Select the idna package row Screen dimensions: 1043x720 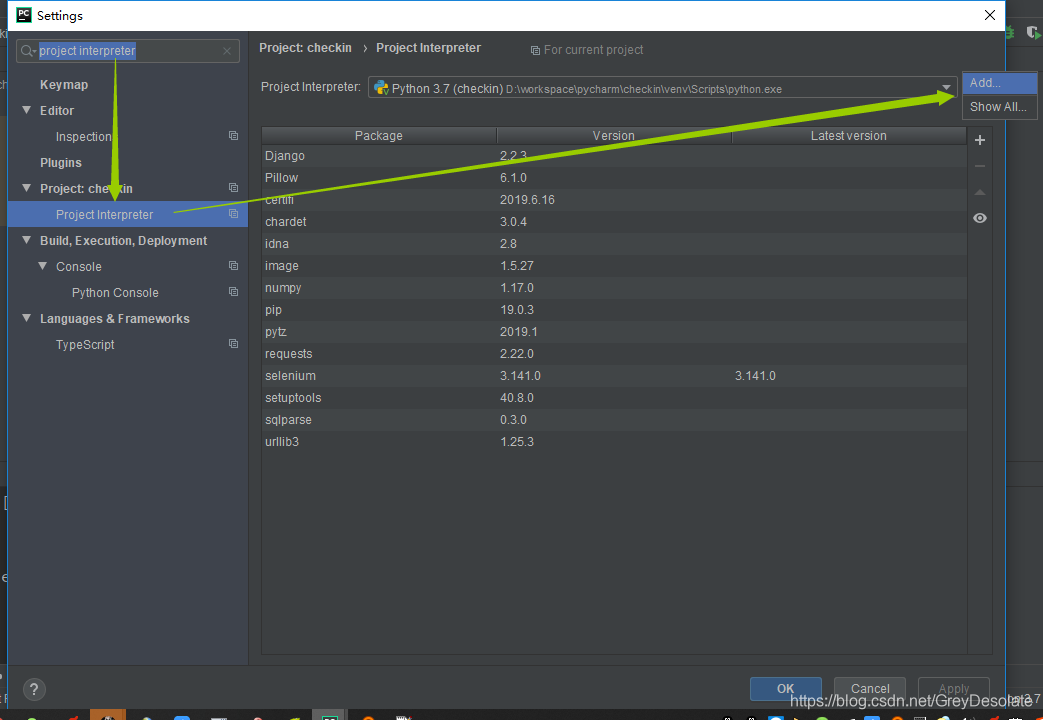614,244
